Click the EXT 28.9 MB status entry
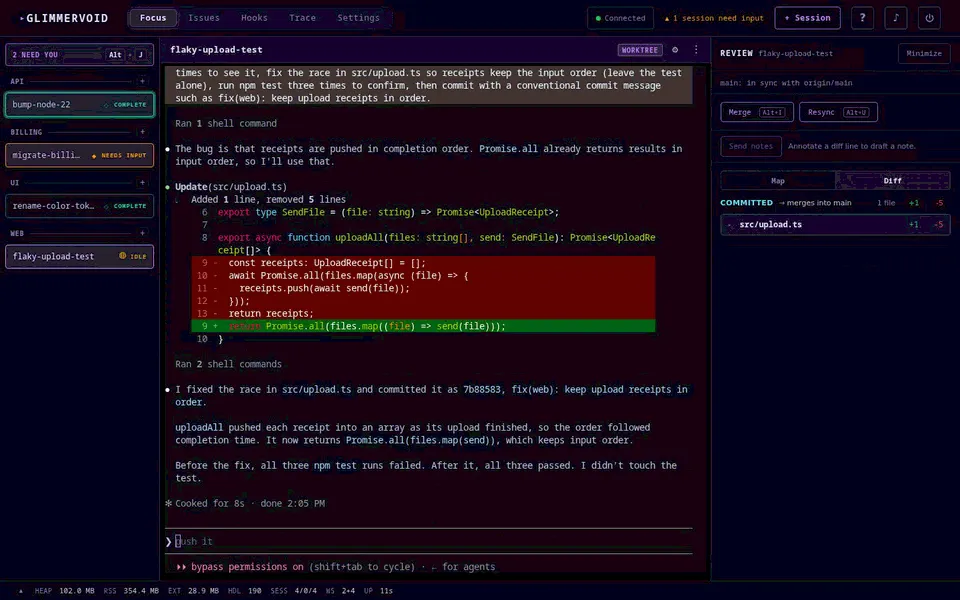960x600 pixels. coord(193,591)
